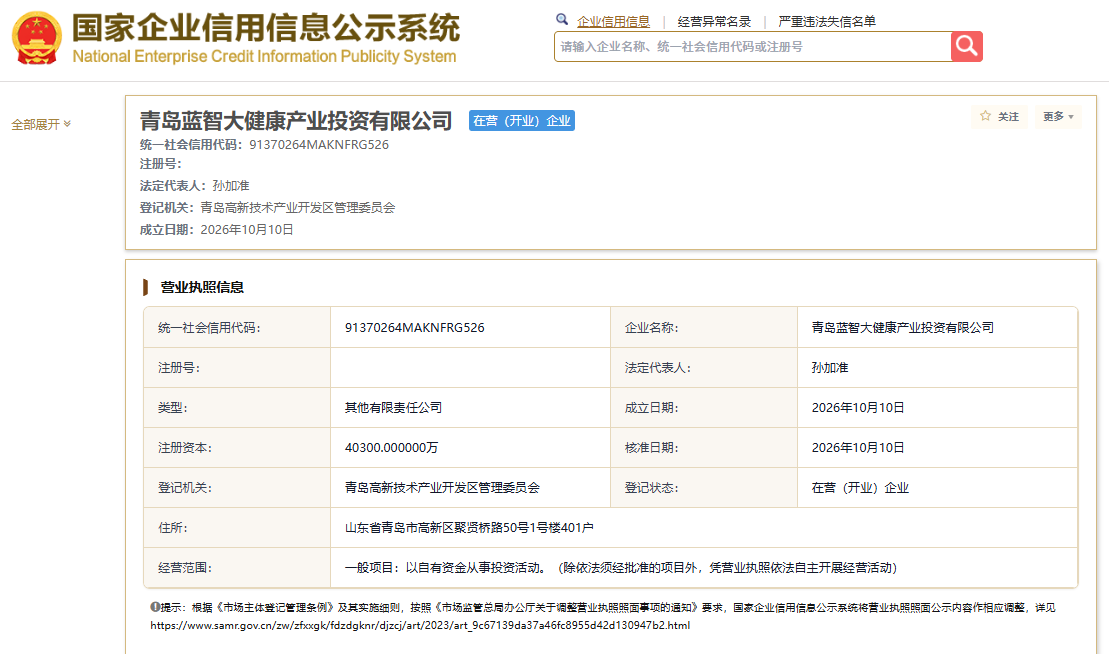1109x654 pixels.
Task: Open the samr.gov.cn notice link
Action: (420, 625)
